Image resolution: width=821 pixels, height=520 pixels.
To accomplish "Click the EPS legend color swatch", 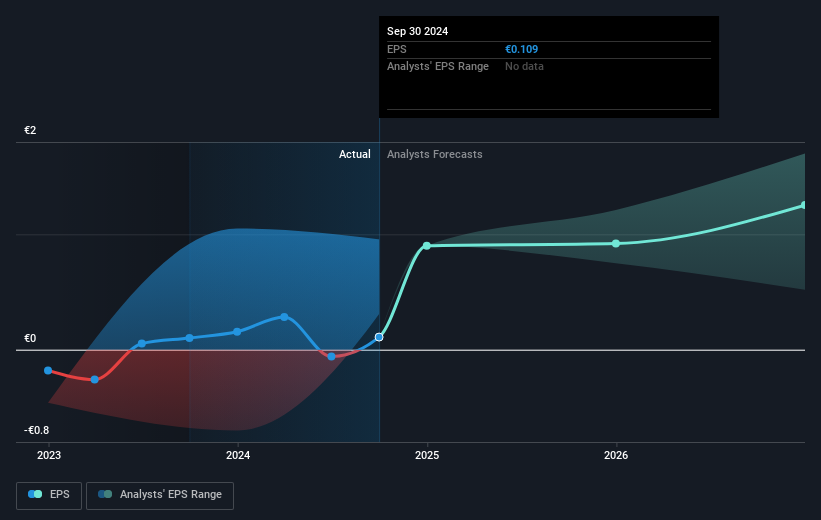I will (35, 494).
